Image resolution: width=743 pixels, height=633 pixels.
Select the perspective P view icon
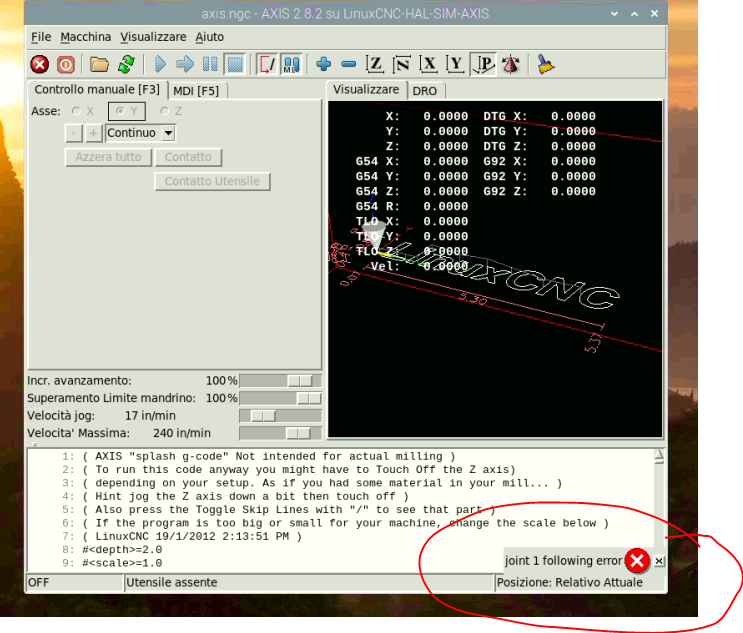pos(483,64)
